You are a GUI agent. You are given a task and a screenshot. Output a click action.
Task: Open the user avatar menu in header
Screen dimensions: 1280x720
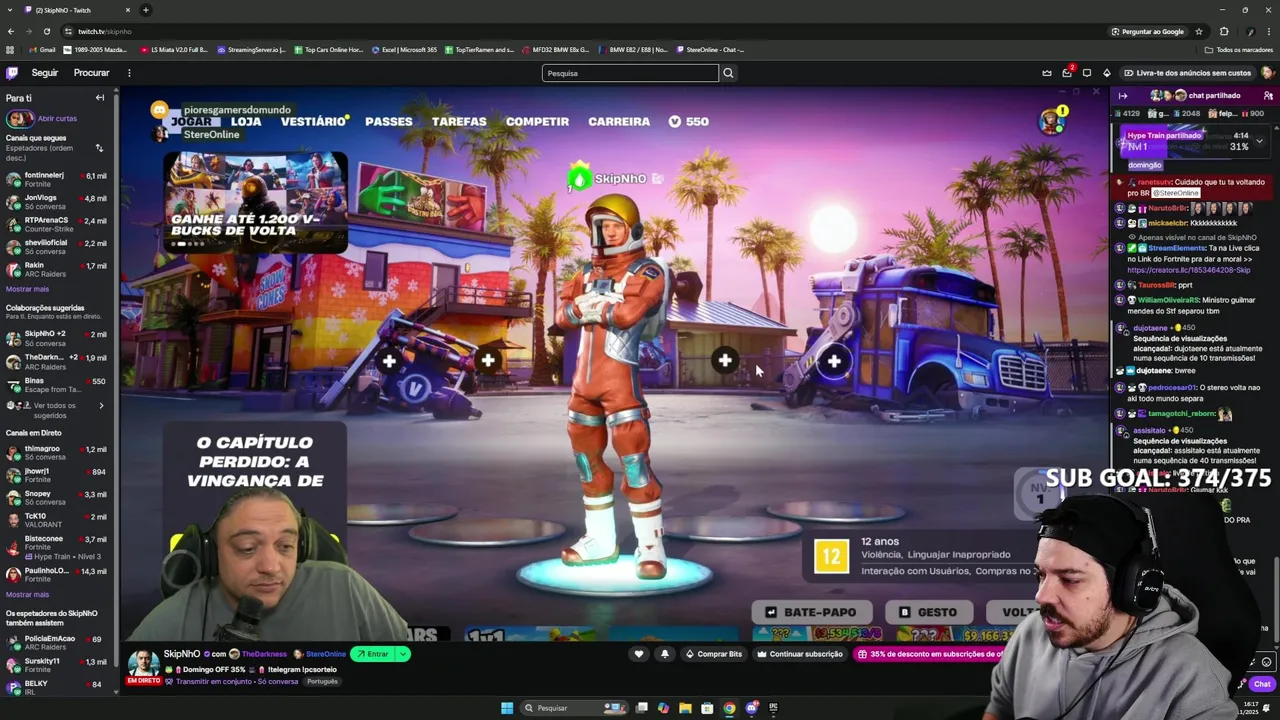click(1267, 73)
